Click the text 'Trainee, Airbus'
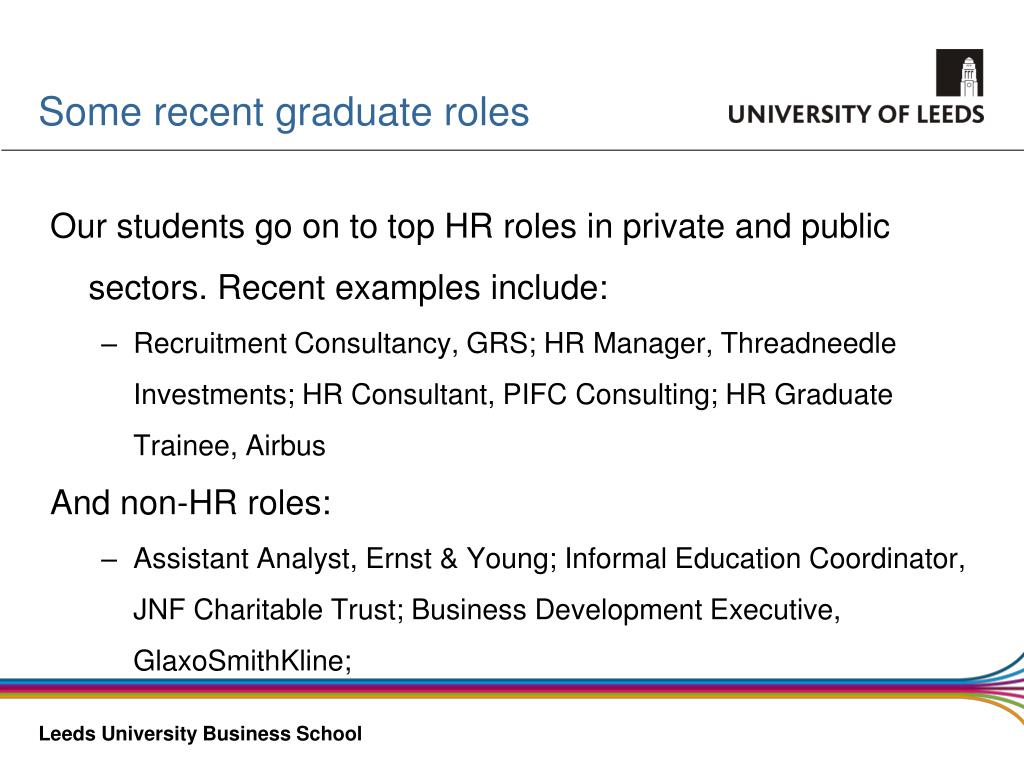The height and width of the screenshot is (768, 1024). click(x=229, y=446)
